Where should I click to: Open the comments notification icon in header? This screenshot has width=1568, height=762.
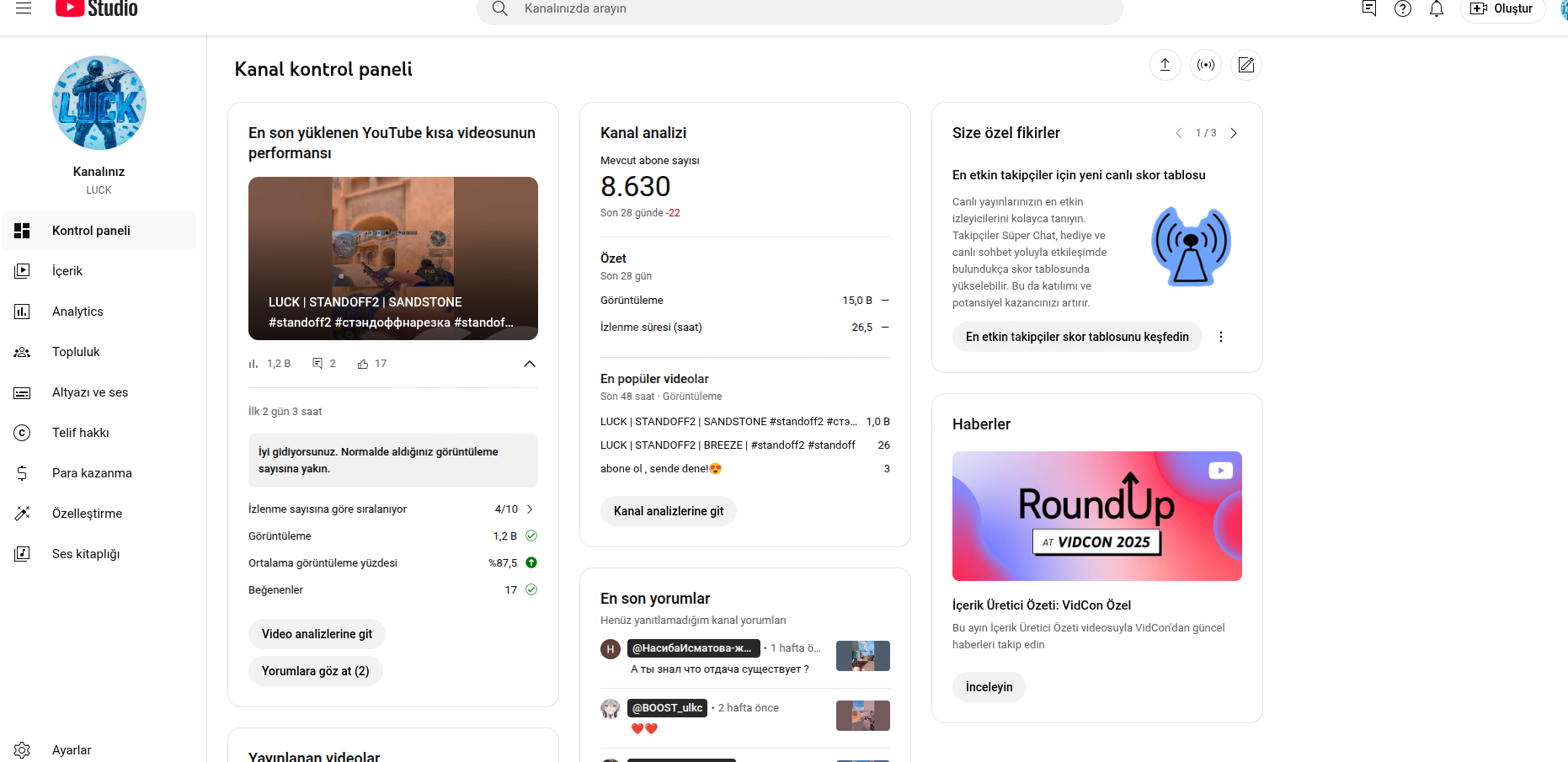coord(1369,8)
